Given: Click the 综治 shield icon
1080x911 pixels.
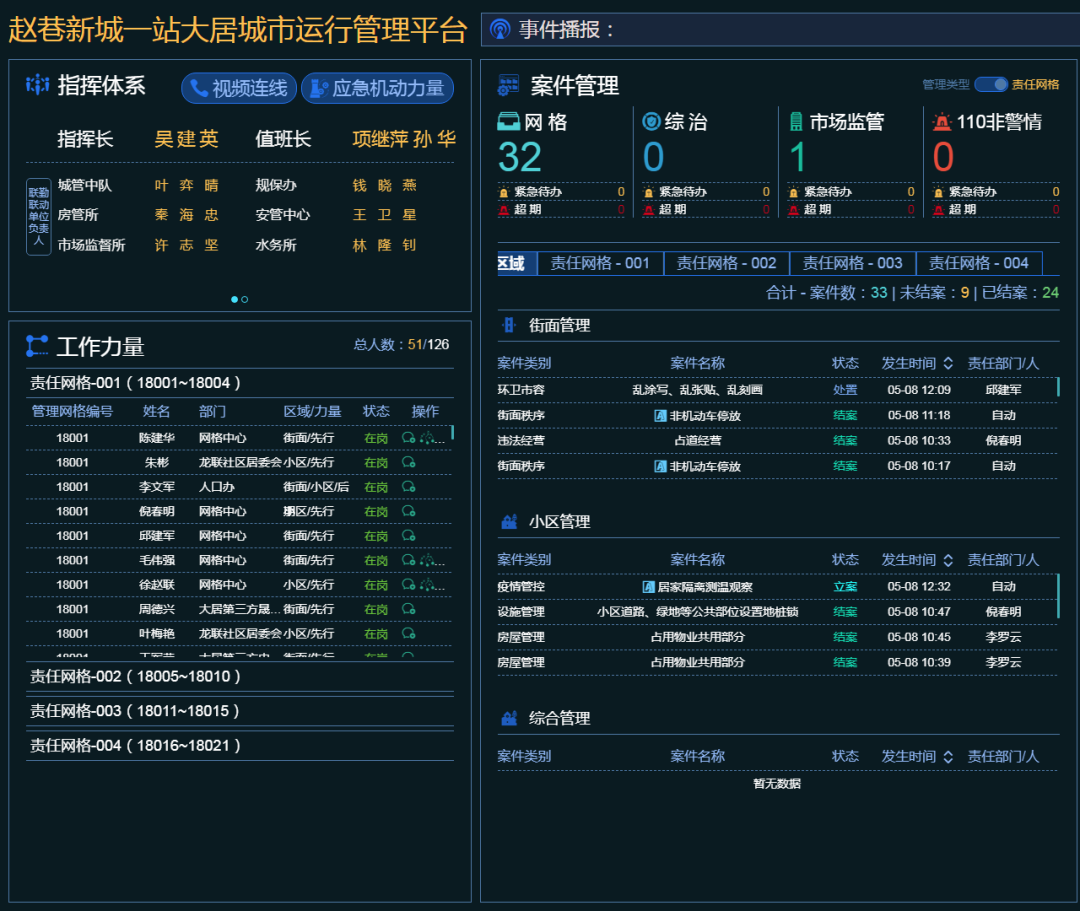Looking at the screenshot, I should click(651, 122).
